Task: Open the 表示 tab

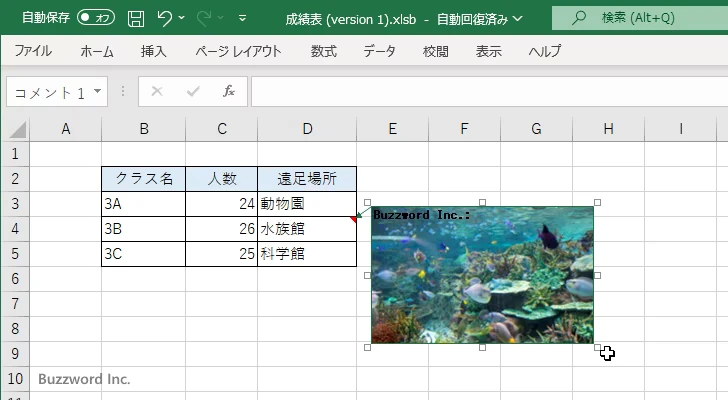Action: 488,51
